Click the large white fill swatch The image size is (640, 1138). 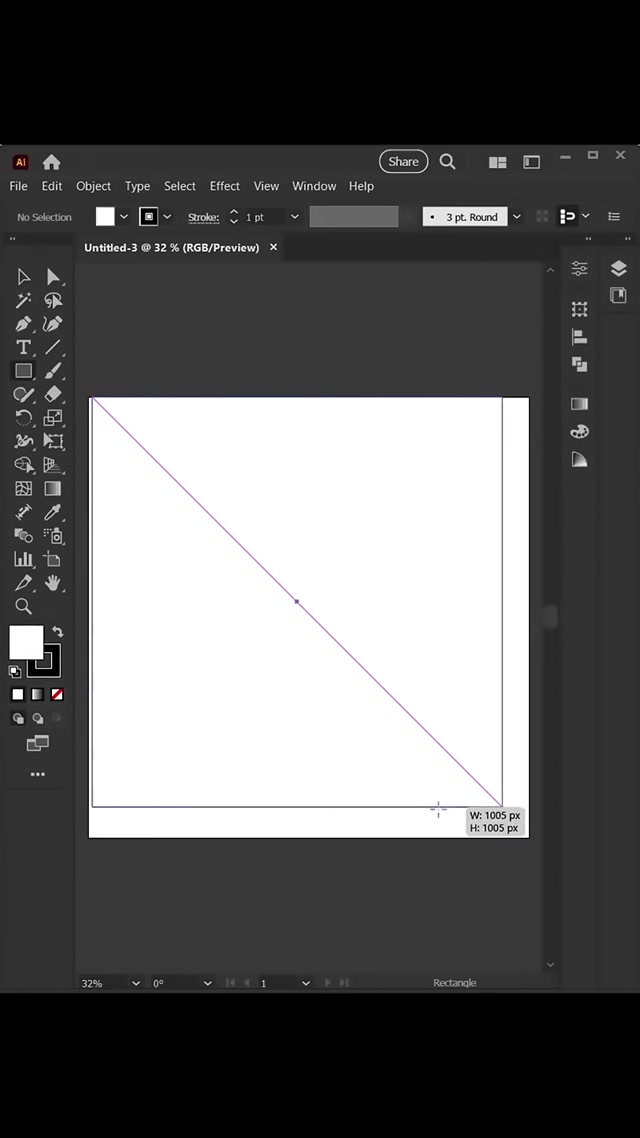pyautogui.click(x=26, y=642)
